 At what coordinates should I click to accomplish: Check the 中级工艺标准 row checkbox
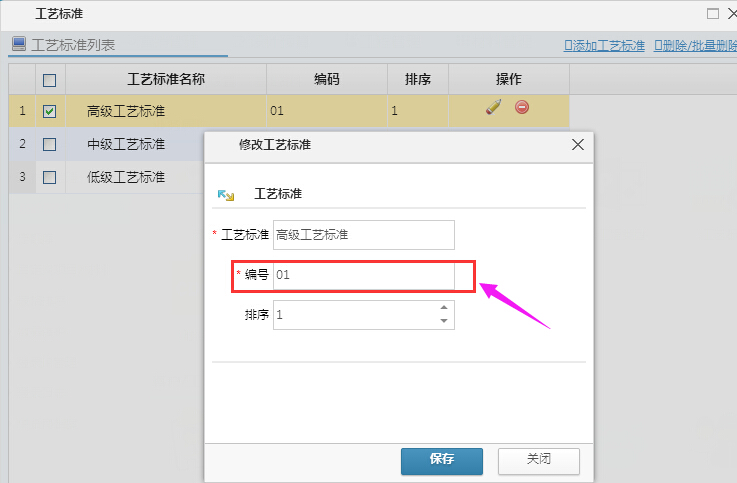click(x=49, y=145)
